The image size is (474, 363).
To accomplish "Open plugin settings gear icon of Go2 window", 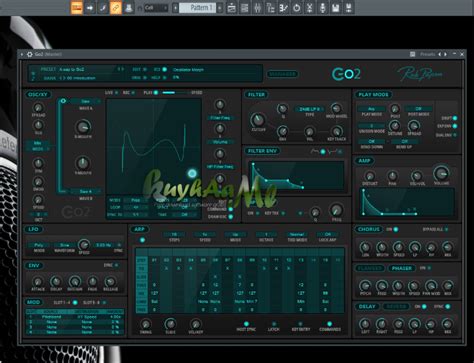I will [x=30, y=54].
